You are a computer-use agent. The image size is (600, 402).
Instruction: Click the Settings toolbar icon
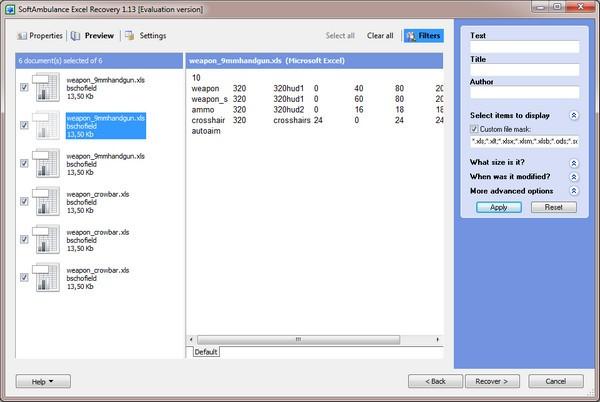click(x=130, y=36)
